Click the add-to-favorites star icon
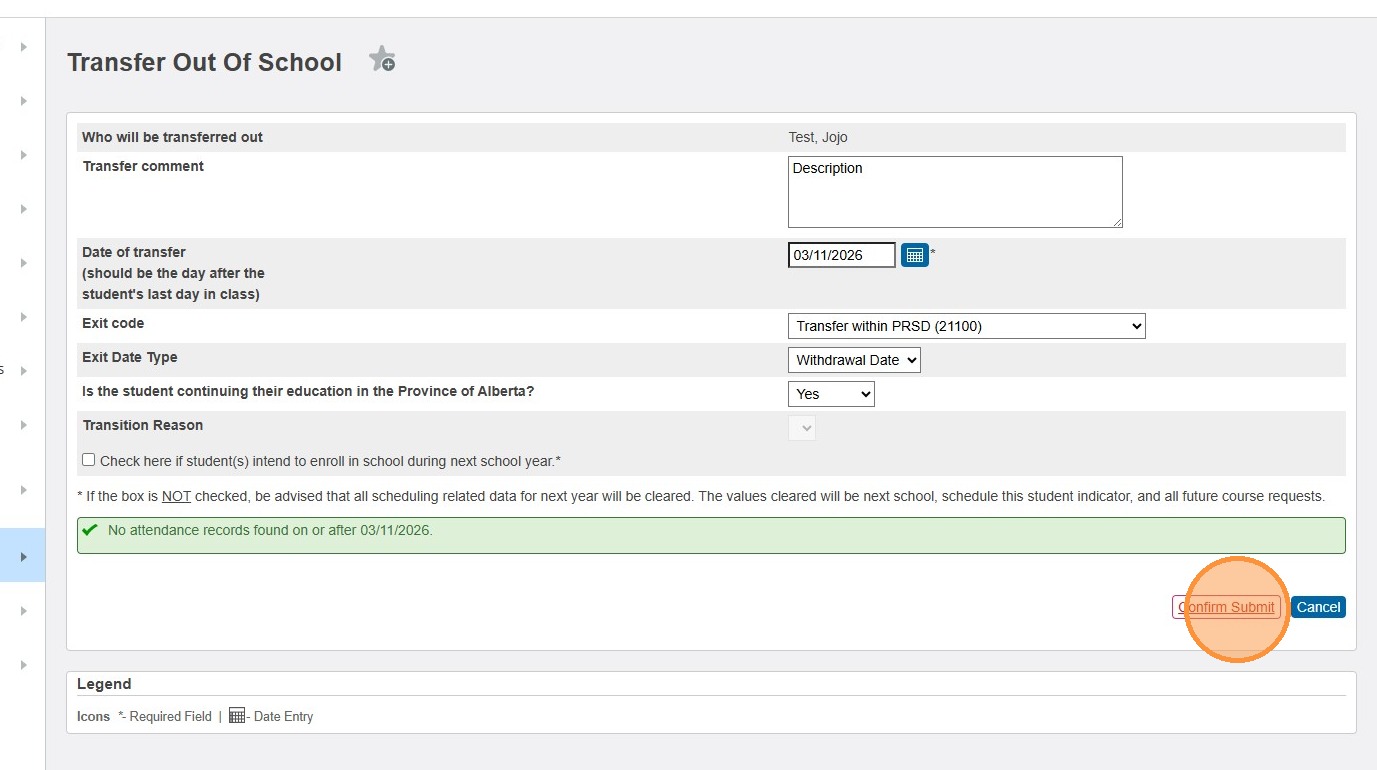Image resolution: width=1377 pixels, height=770 pixels. pos(382,60)
